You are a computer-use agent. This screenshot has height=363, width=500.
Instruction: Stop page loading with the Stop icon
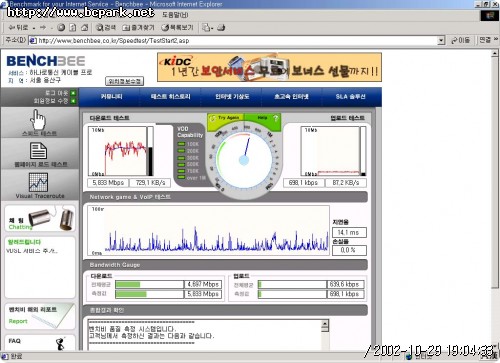tap(61, 28)
